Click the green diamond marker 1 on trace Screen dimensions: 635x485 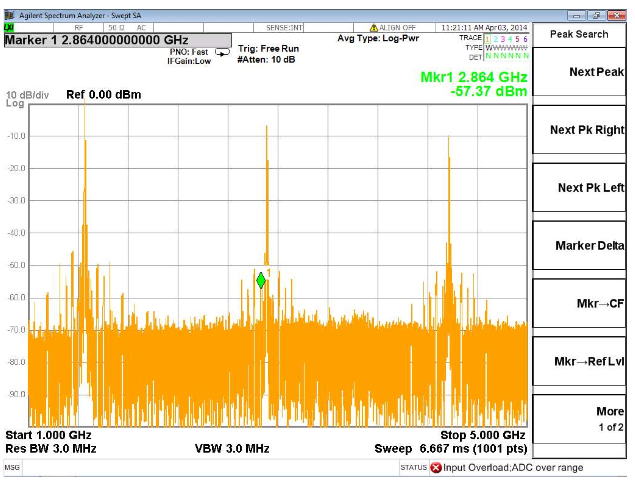(x=261, y=280)
